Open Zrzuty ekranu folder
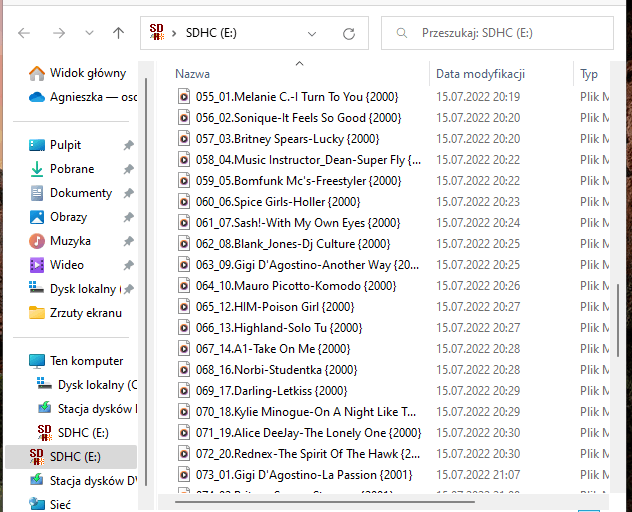This screenshot has width=632, height=512. pyautogui.click(x=75, y=313)
